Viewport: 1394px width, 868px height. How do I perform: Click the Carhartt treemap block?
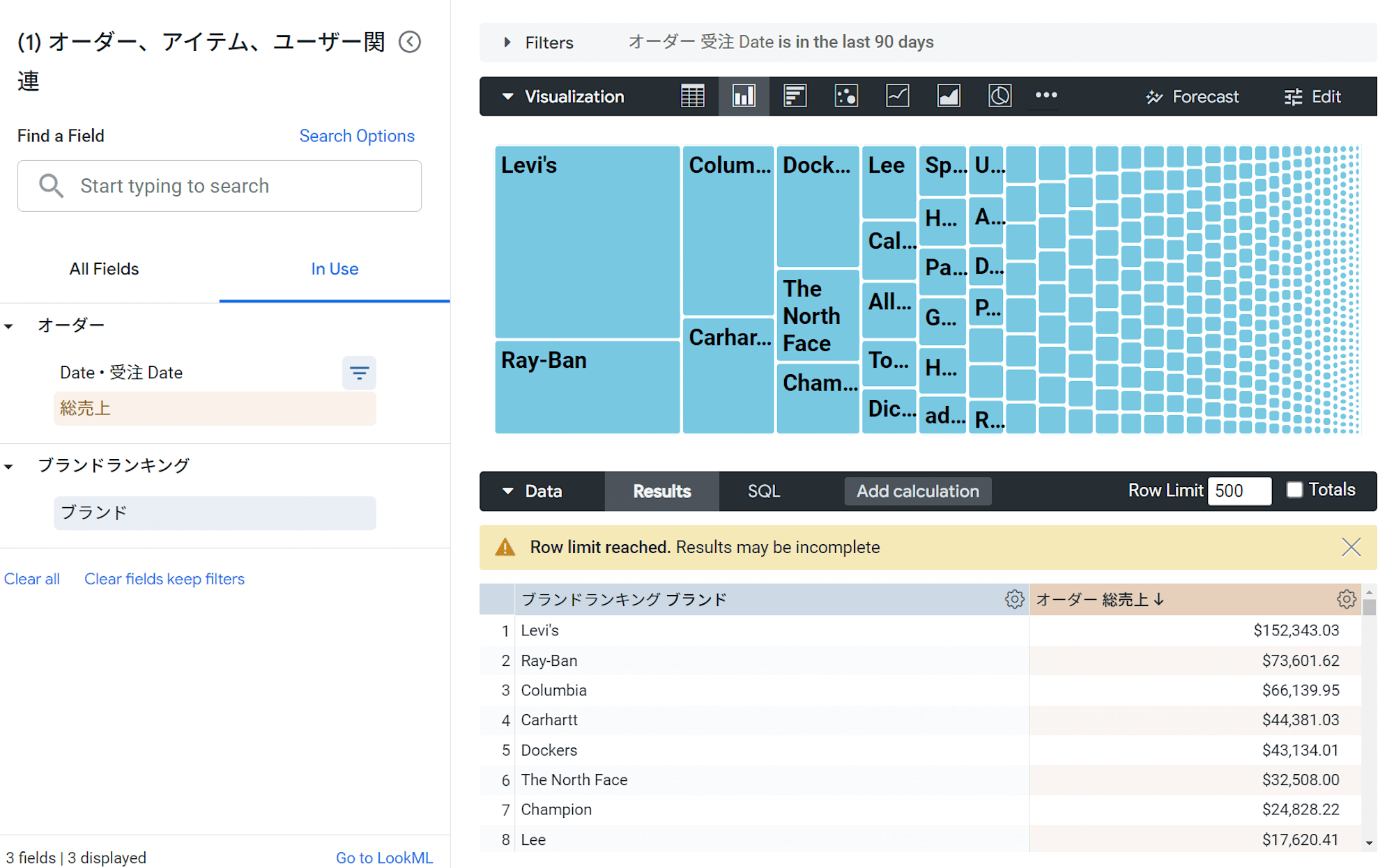(x=728, y=375)
